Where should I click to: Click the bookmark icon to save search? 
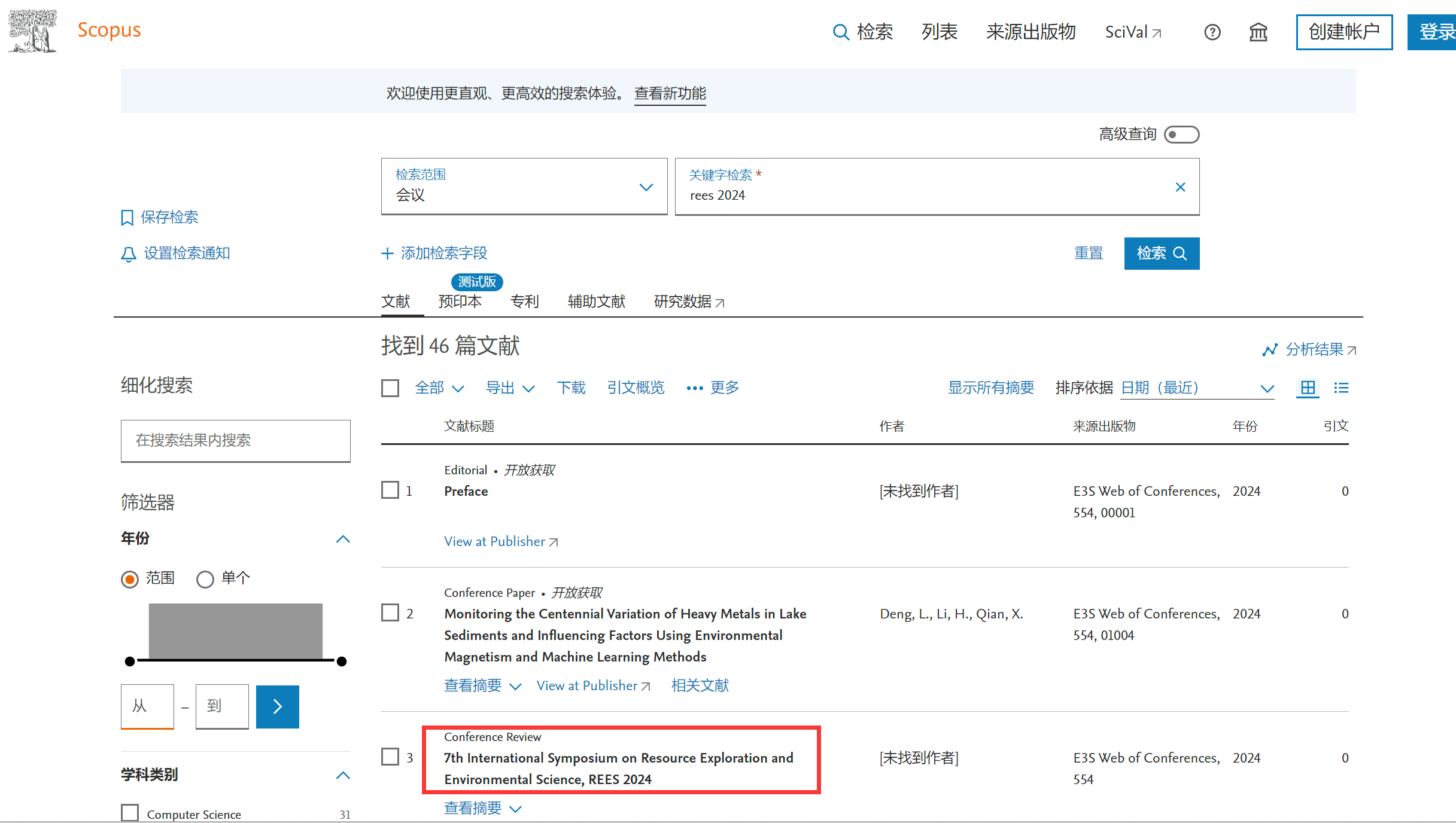click(x=127, y=218)
